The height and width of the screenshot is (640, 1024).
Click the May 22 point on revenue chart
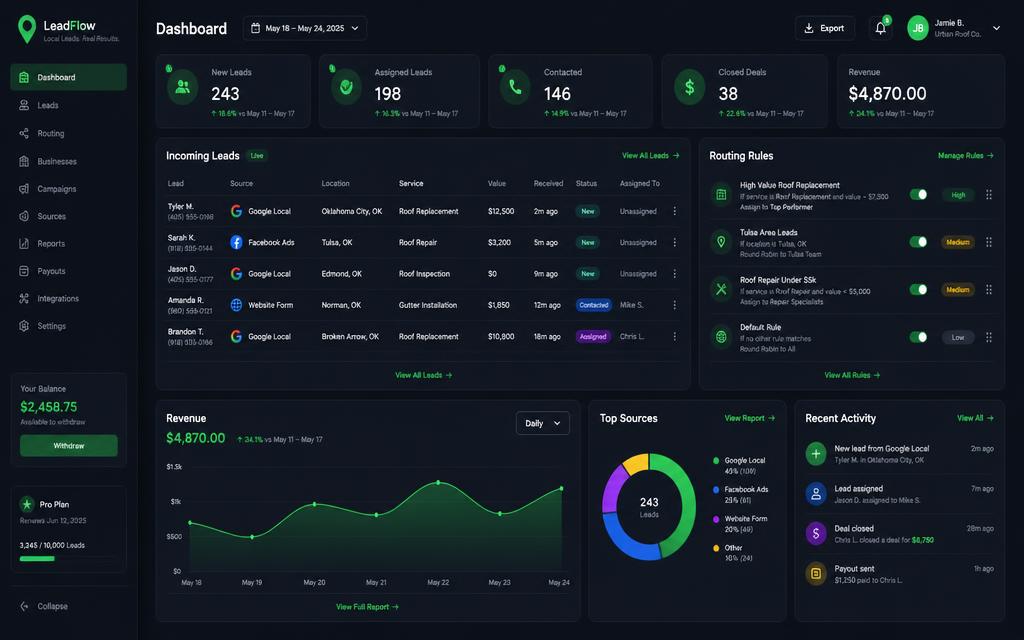pos(438,483)
